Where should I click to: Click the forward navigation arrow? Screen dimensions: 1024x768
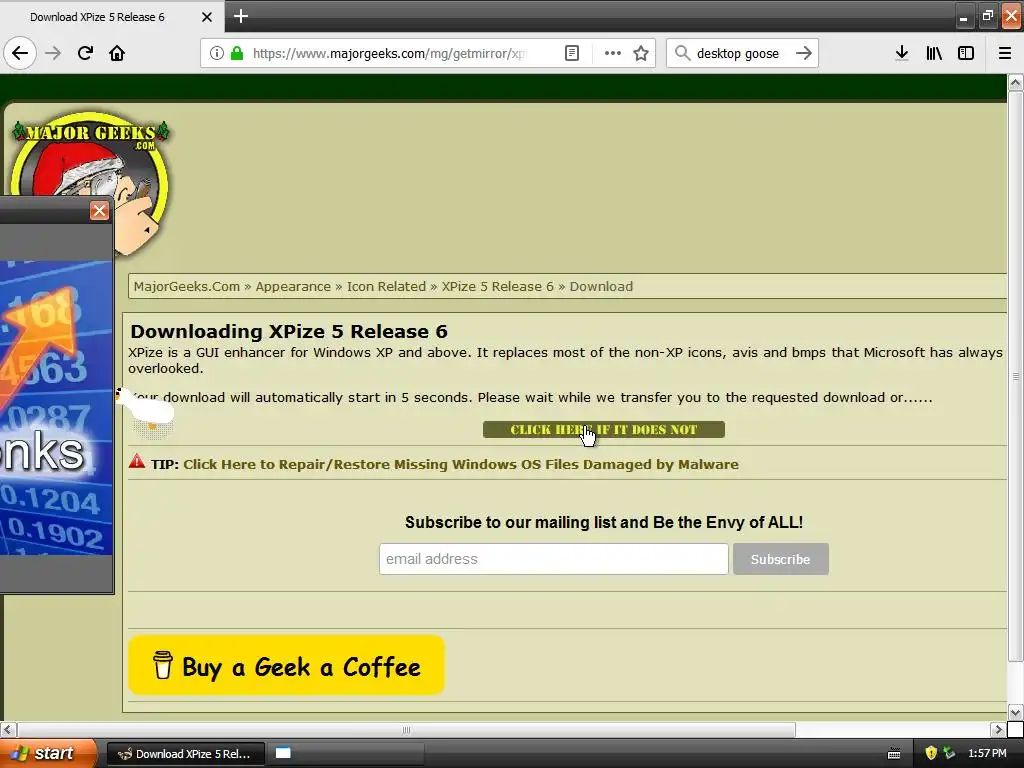(x=53, y=53)
